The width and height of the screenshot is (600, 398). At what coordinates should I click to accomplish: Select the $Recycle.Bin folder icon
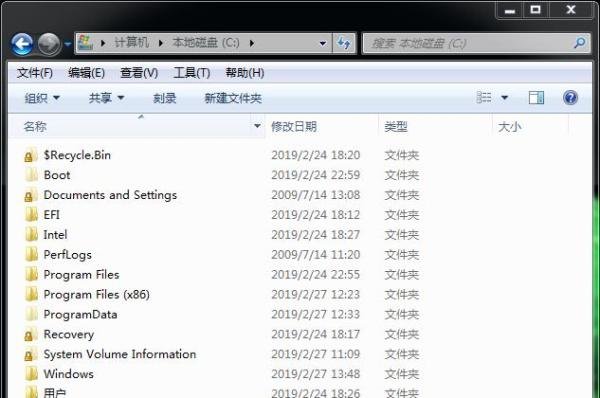[x=31, y=155]
